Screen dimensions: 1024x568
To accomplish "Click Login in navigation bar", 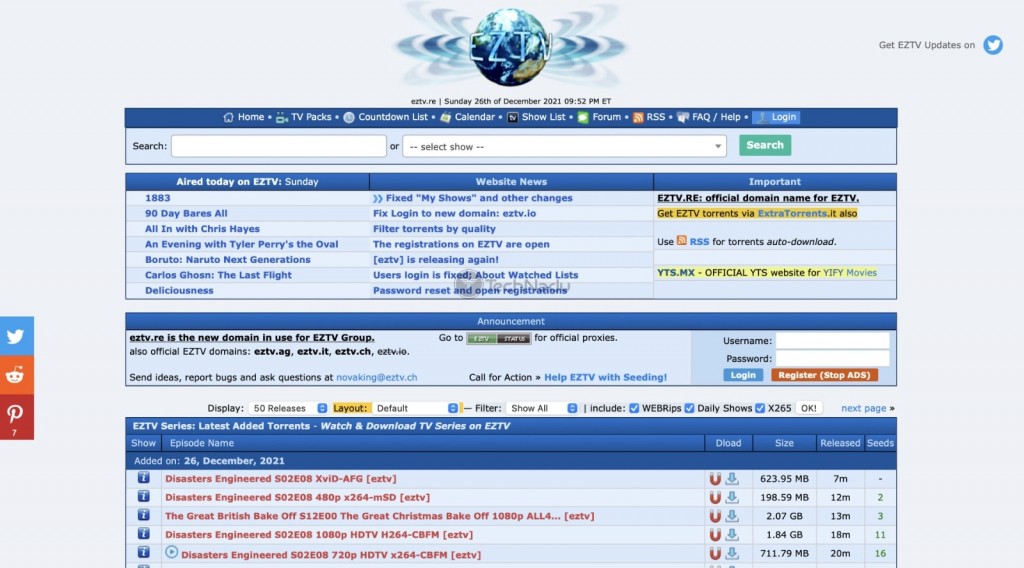I will [776, 117].
